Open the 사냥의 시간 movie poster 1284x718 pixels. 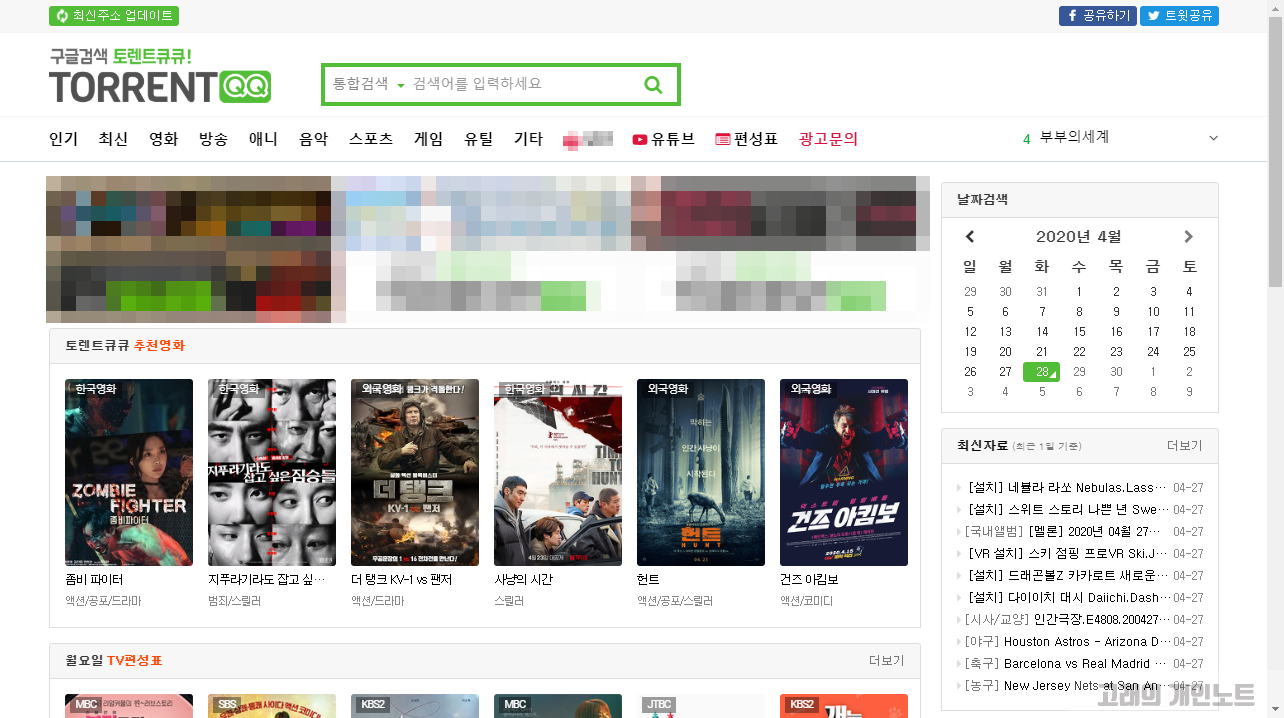(x=558, y=472)
